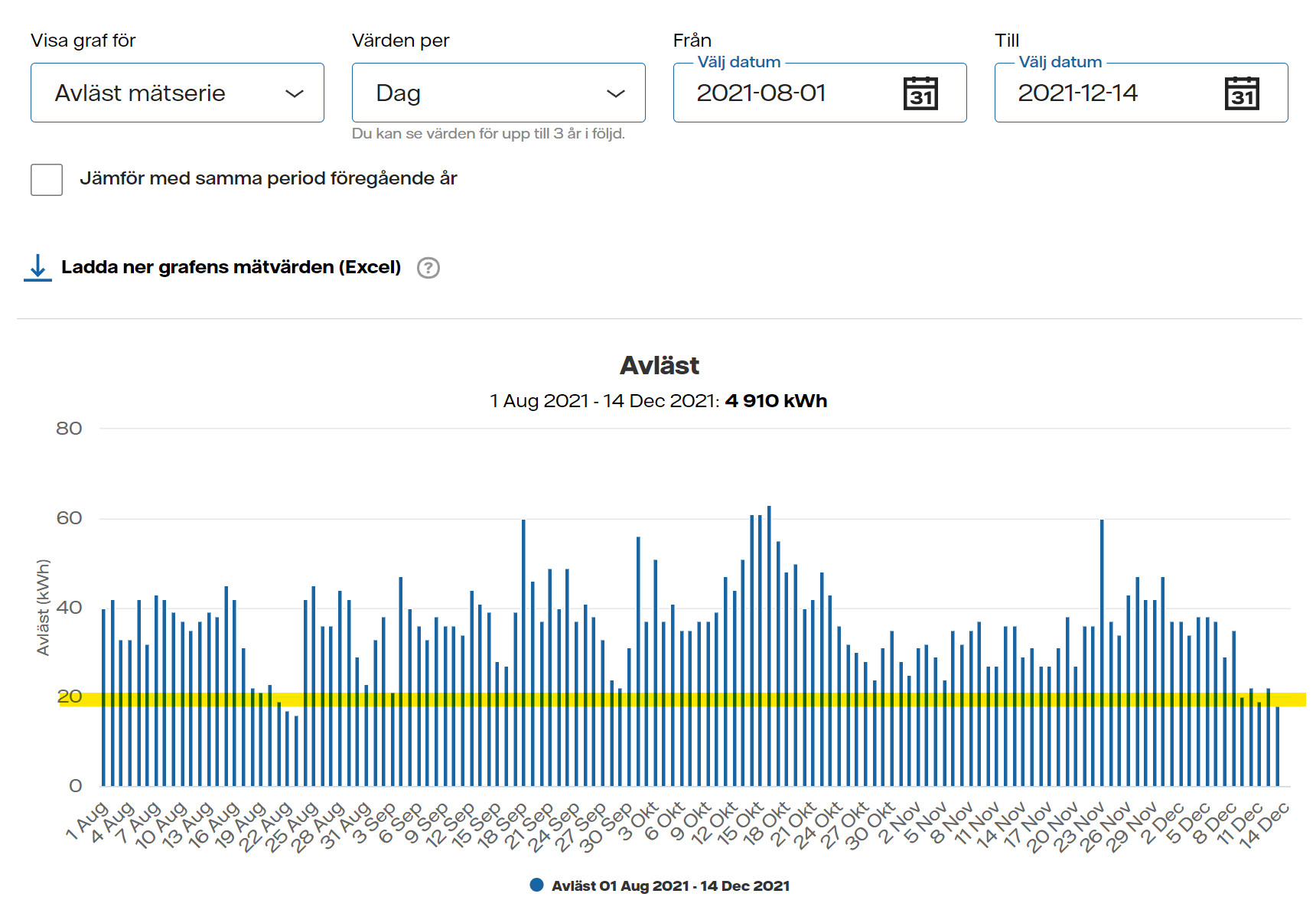Toggle the 'Avläst 01 Aug 2021 - 14 Dec 2021' legend series
1316x910 pixels.
(669, 886)
